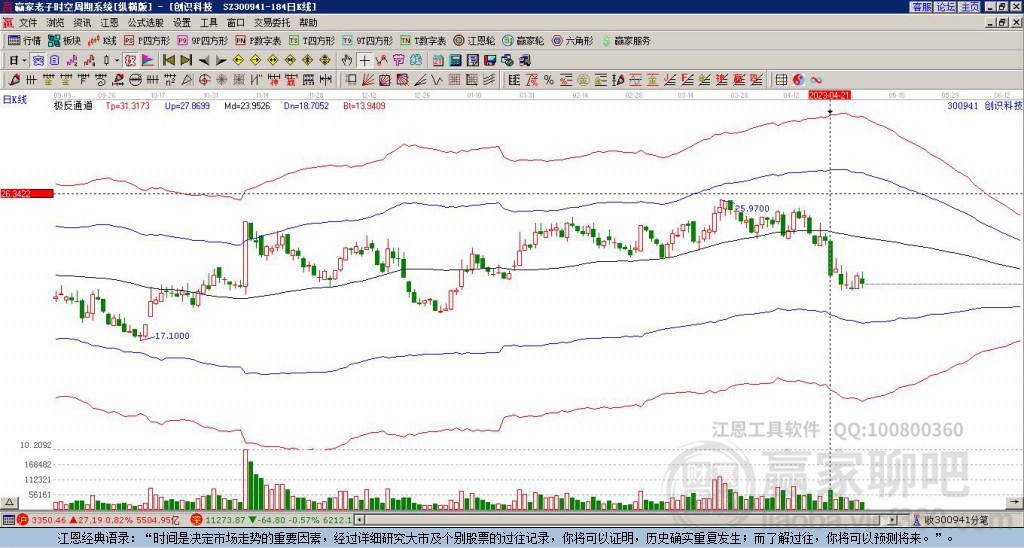The image size is (1024, 548).
Task: Select the hand pan tool
Action: point(347,61)
